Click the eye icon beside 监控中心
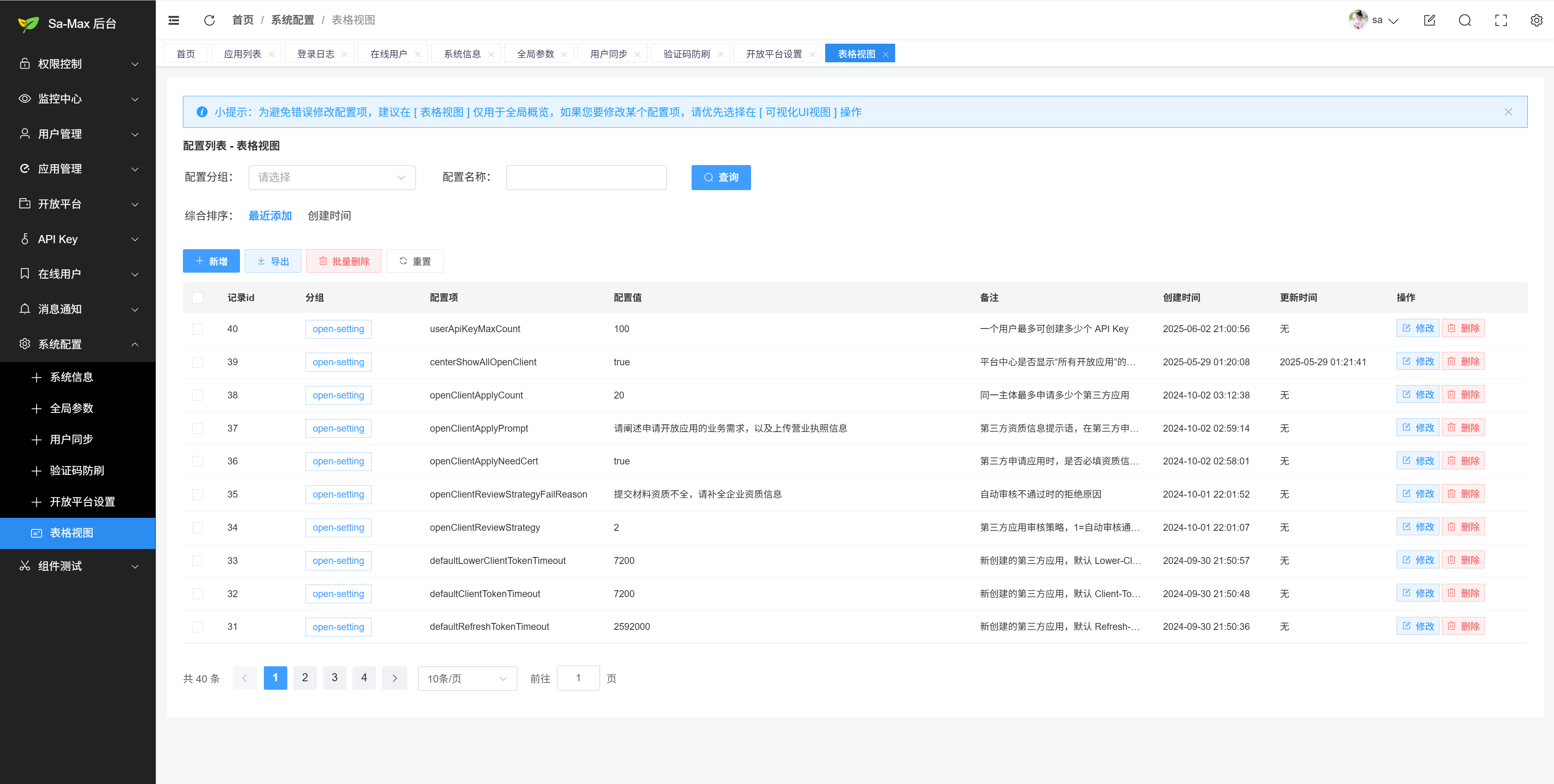 coord(25,98)
